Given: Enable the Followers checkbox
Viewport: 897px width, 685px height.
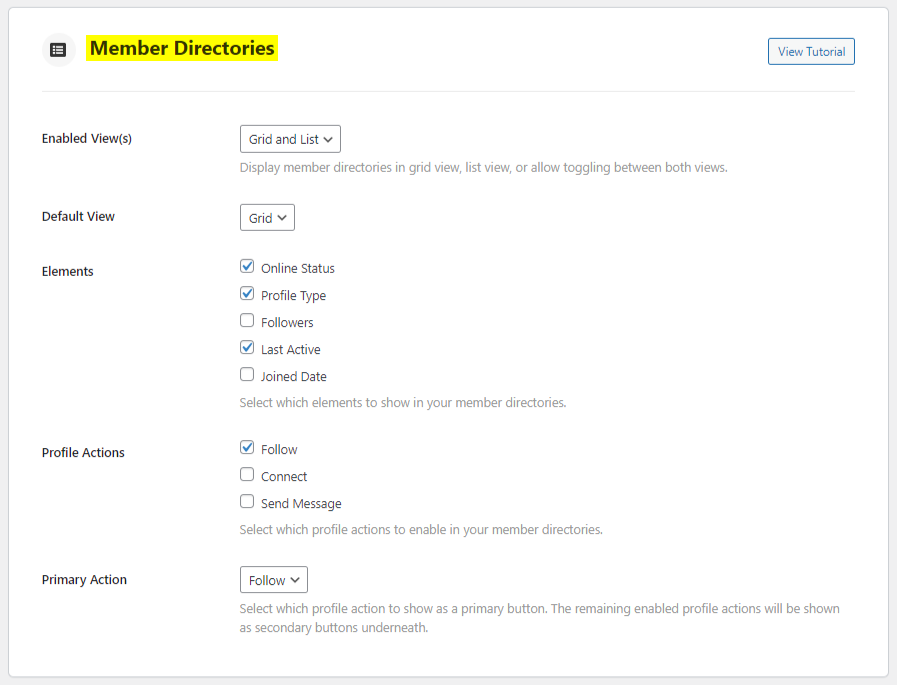Looking at the screenshot, I should pyautogui.click(x=247, y=321).
